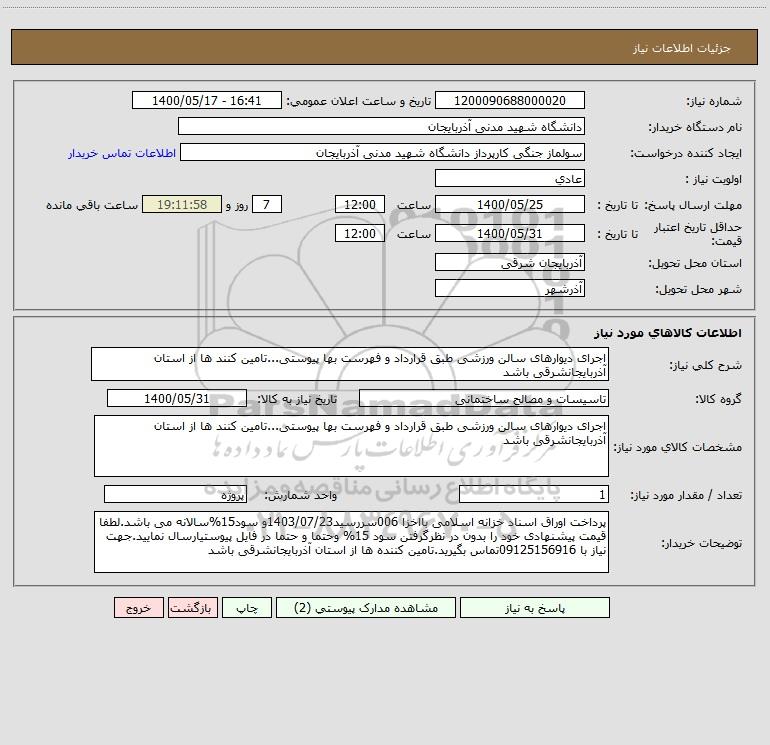Viewport: 770px width, 745px height.
Task: Click the اطلاعات کالاهای مورد نیاز section heading
Action: [x=667, y=333]
